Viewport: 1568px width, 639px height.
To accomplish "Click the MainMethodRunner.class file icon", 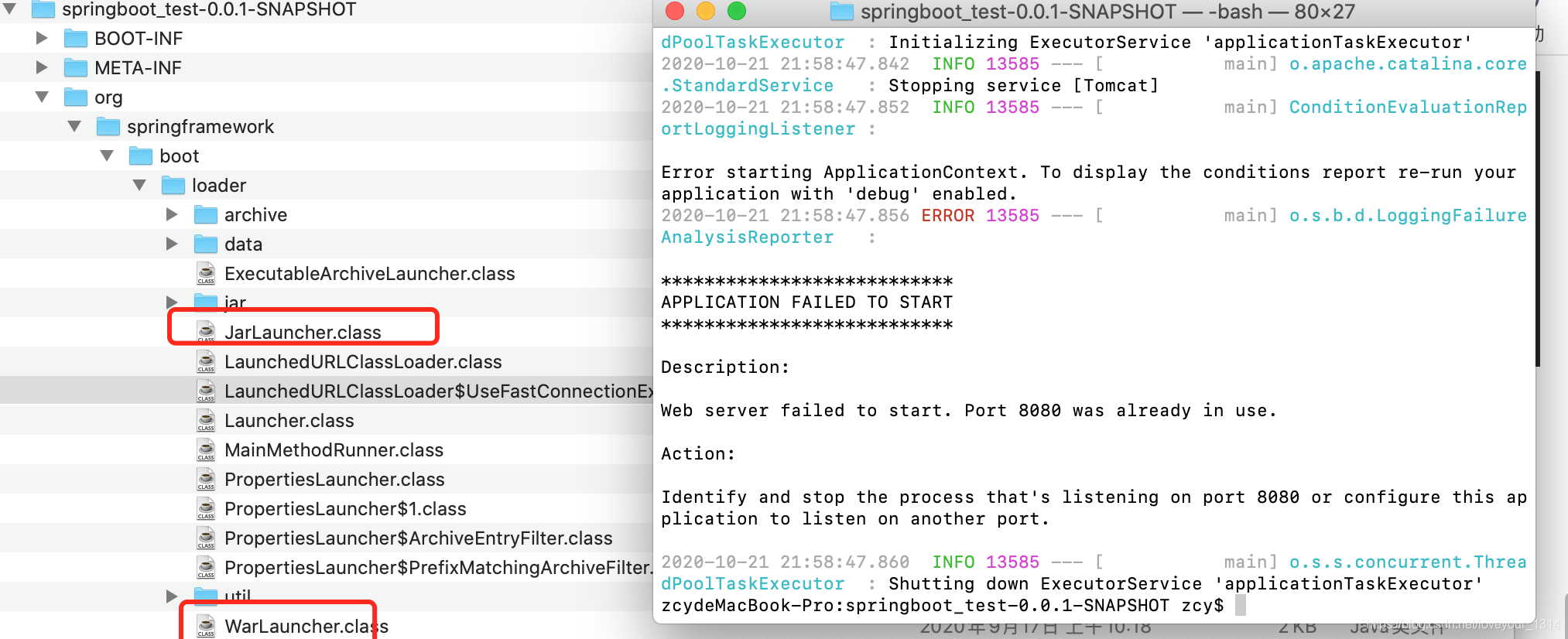I will click(x=206, y=449).
